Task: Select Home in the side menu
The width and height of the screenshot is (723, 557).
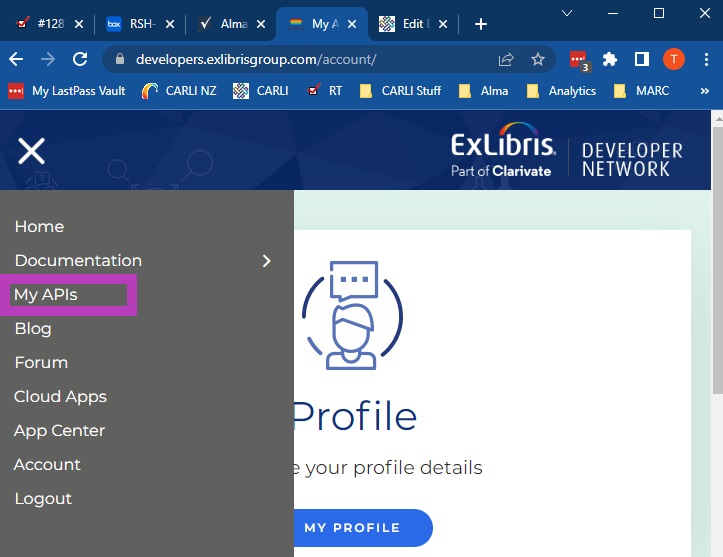Action: (39, 226)
